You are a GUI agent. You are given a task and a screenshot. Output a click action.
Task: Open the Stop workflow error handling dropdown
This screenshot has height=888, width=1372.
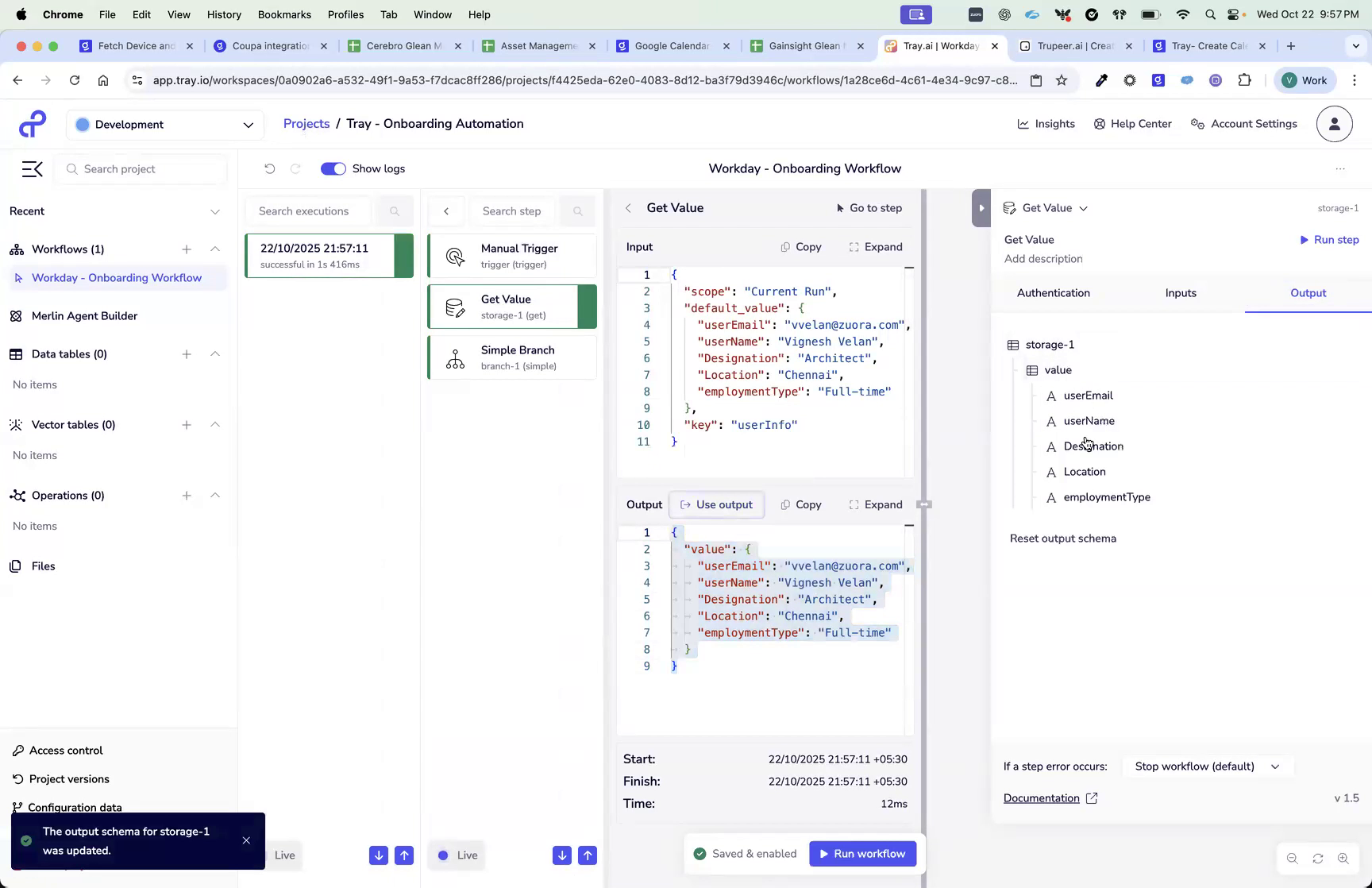[1206, 766]
